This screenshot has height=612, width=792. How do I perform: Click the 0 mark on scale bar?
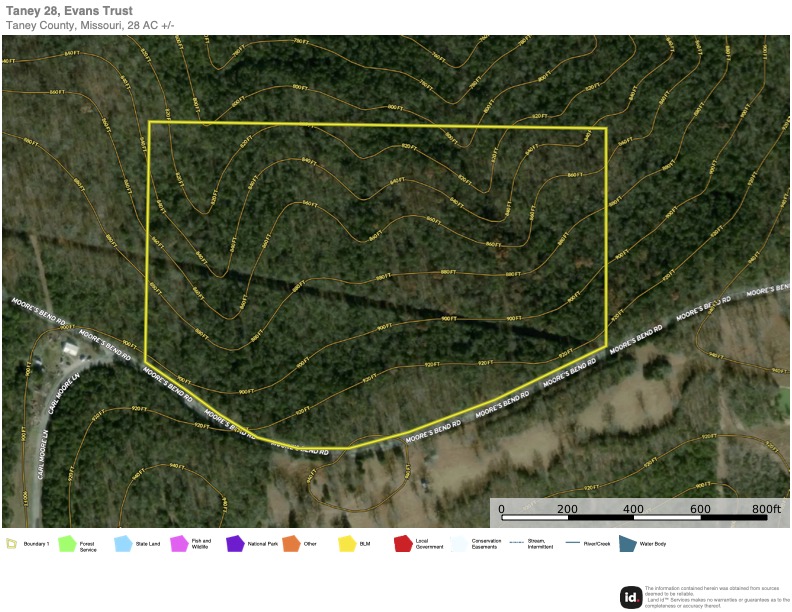(501, 508)
